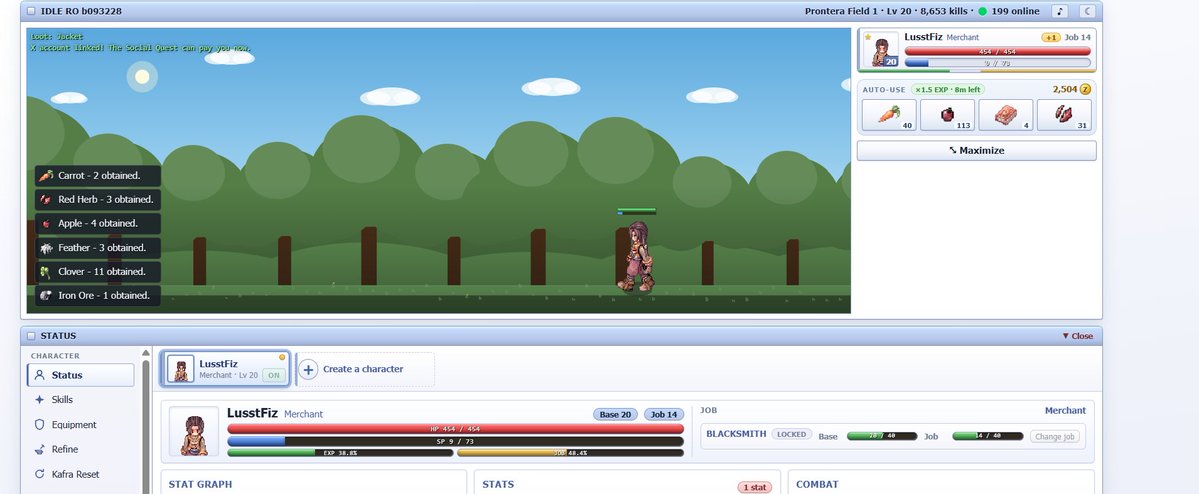Open the Equipment menu item

point(80,424)
